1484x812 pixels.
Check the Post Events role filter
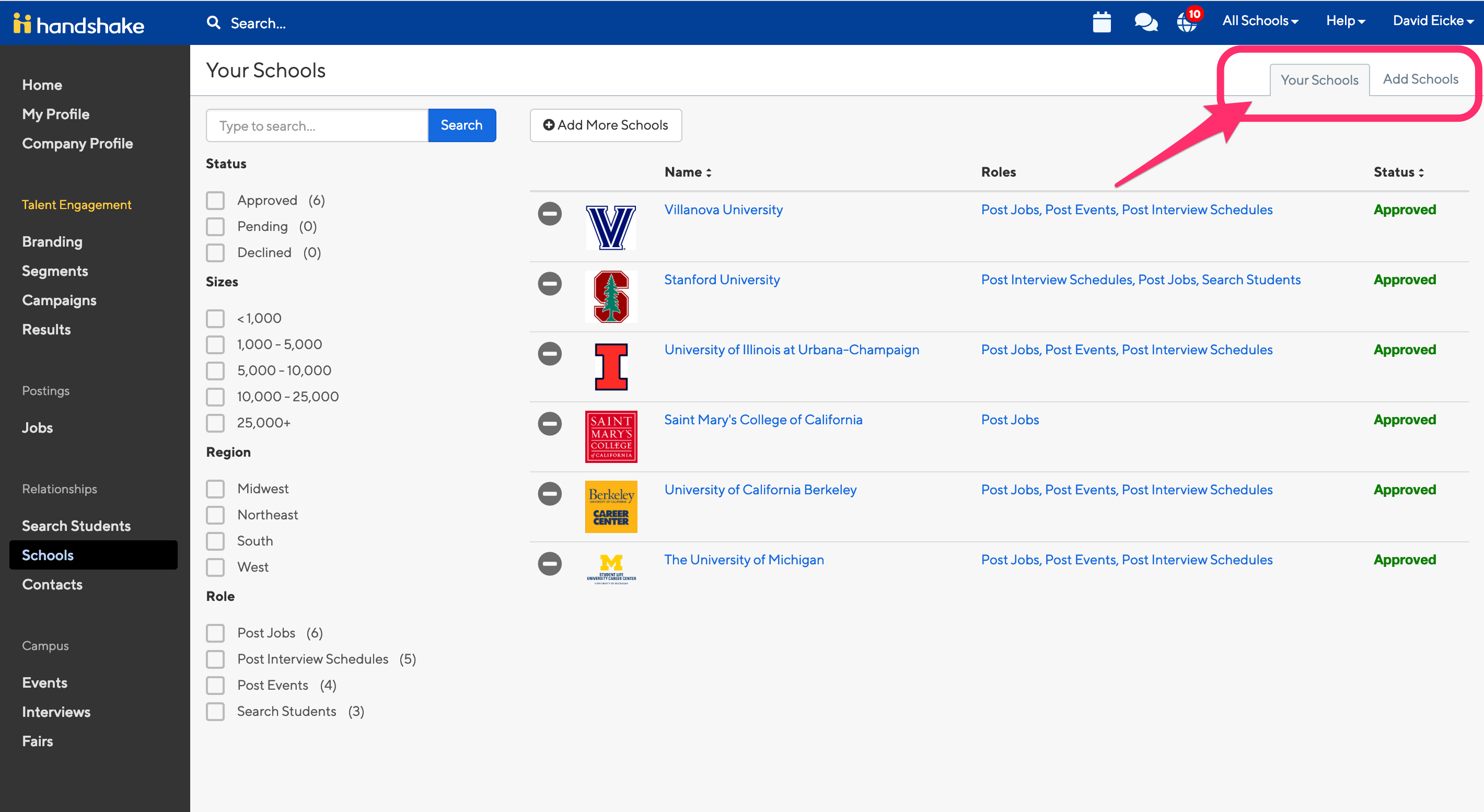pos(215,686)
